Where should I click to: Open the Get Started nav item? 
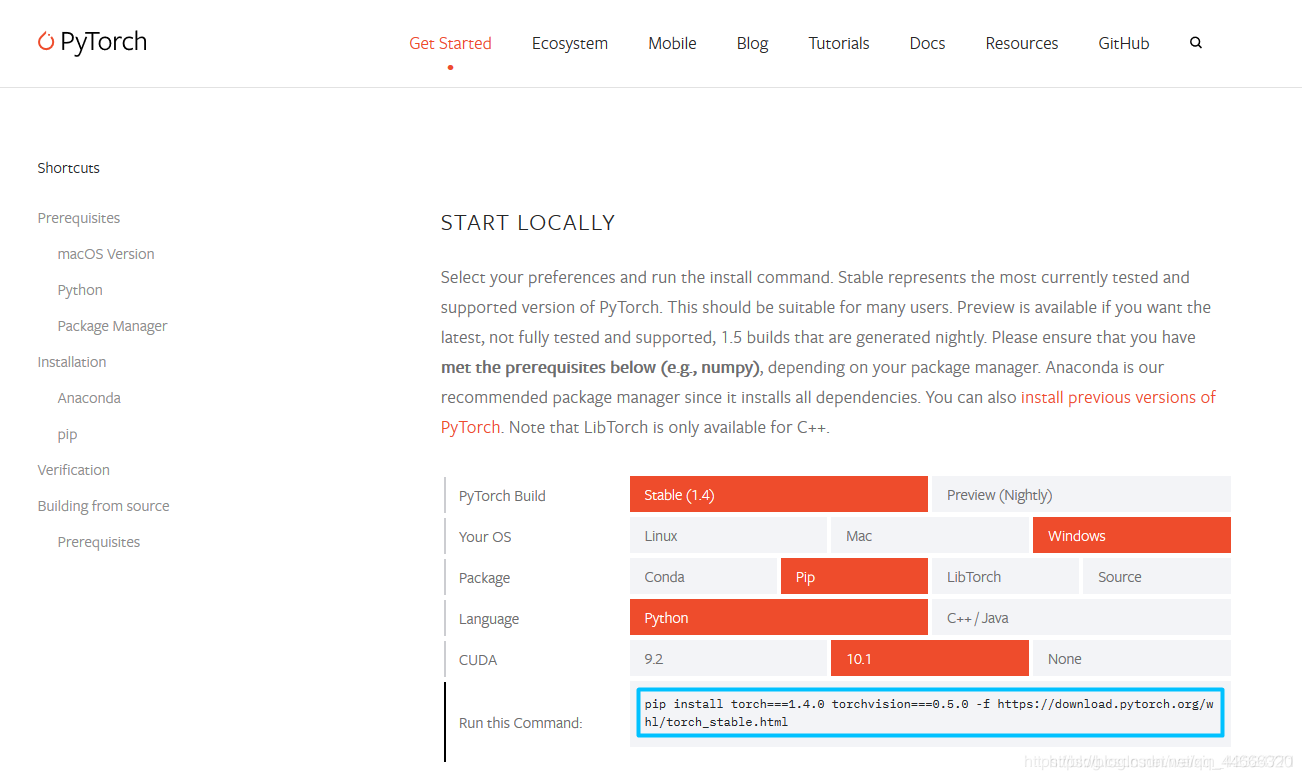point(450,43)
